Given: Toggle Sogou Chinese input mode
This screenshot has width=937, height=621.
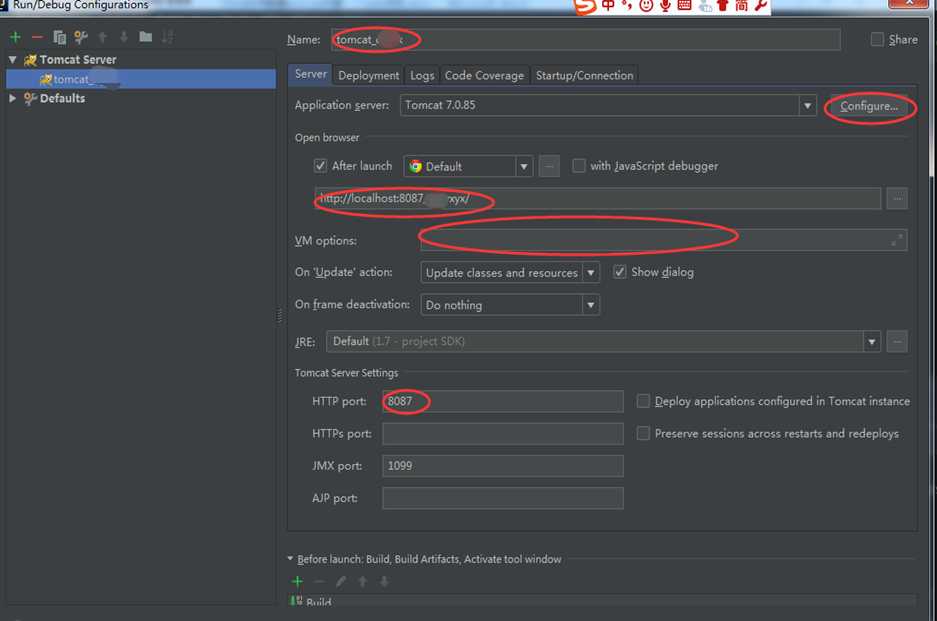Looking at the screenshot, I should click(608, 5).
